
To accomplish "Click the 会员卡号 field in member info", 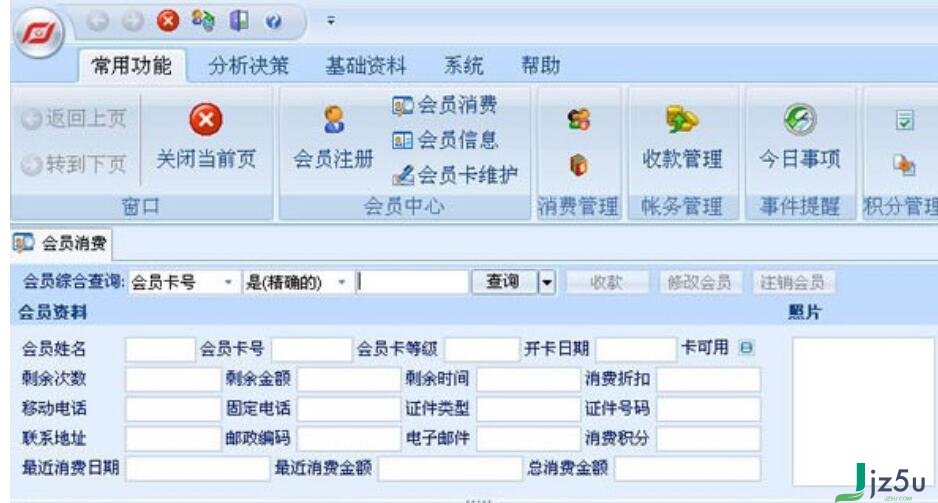I will (311, 349).
